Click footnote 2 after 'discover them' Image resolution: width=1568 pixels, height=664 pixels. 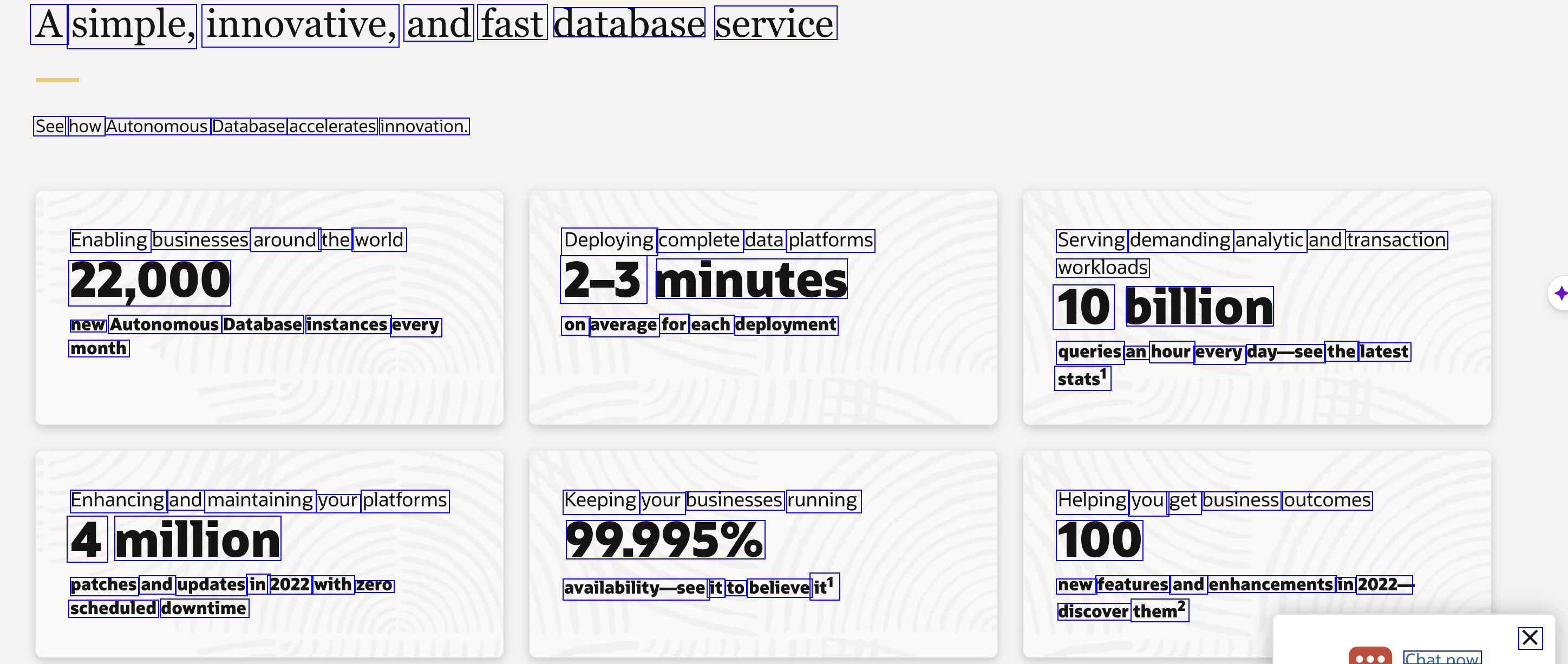[x=1181, y=606]
